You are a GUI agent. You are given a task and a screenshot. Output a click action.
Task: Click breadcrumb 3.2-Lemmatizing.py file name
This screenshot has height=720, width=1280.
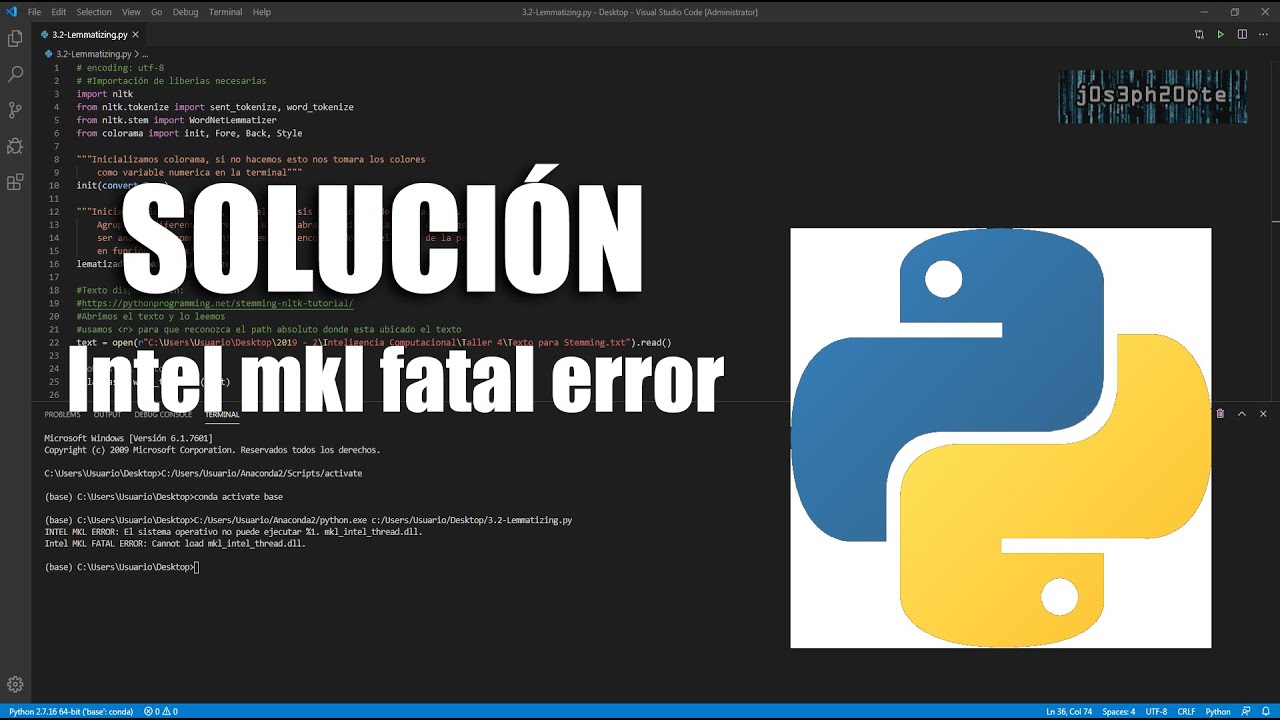[x=92, y=54]
